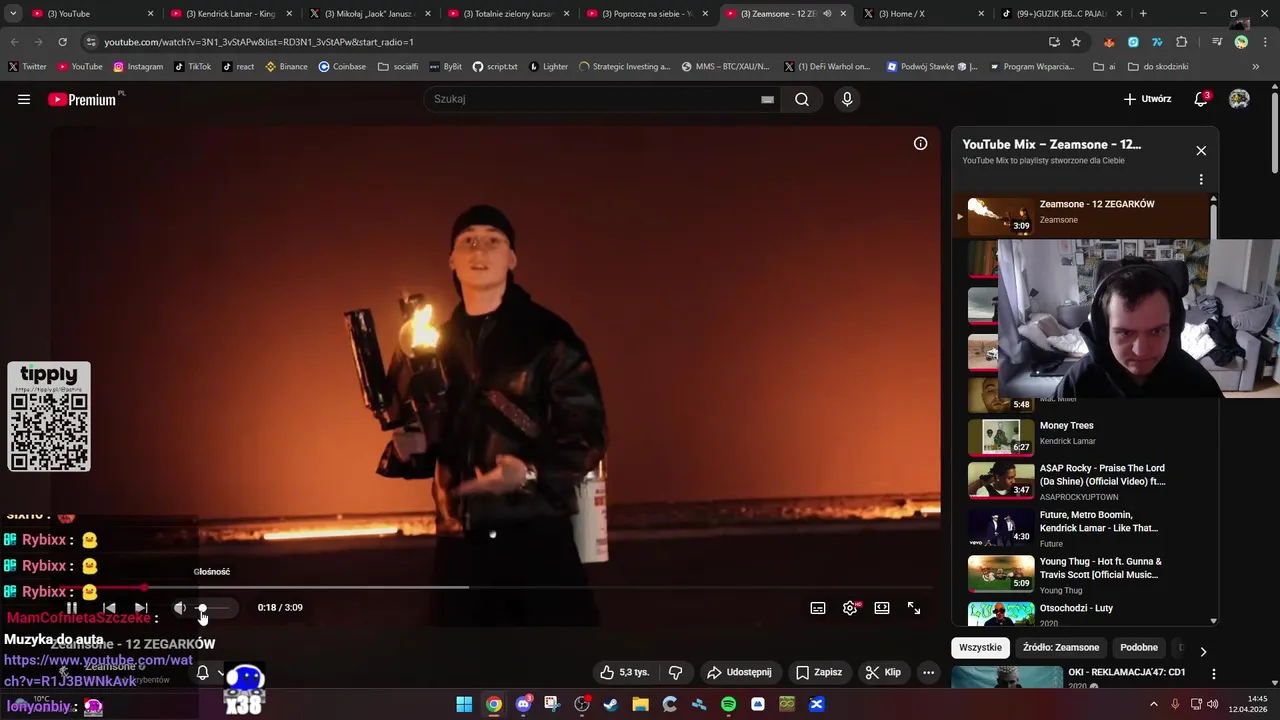1280x720 pixels.
Task: Play Young Thug - Hot from playlist
Action: tap(1083, 574)
